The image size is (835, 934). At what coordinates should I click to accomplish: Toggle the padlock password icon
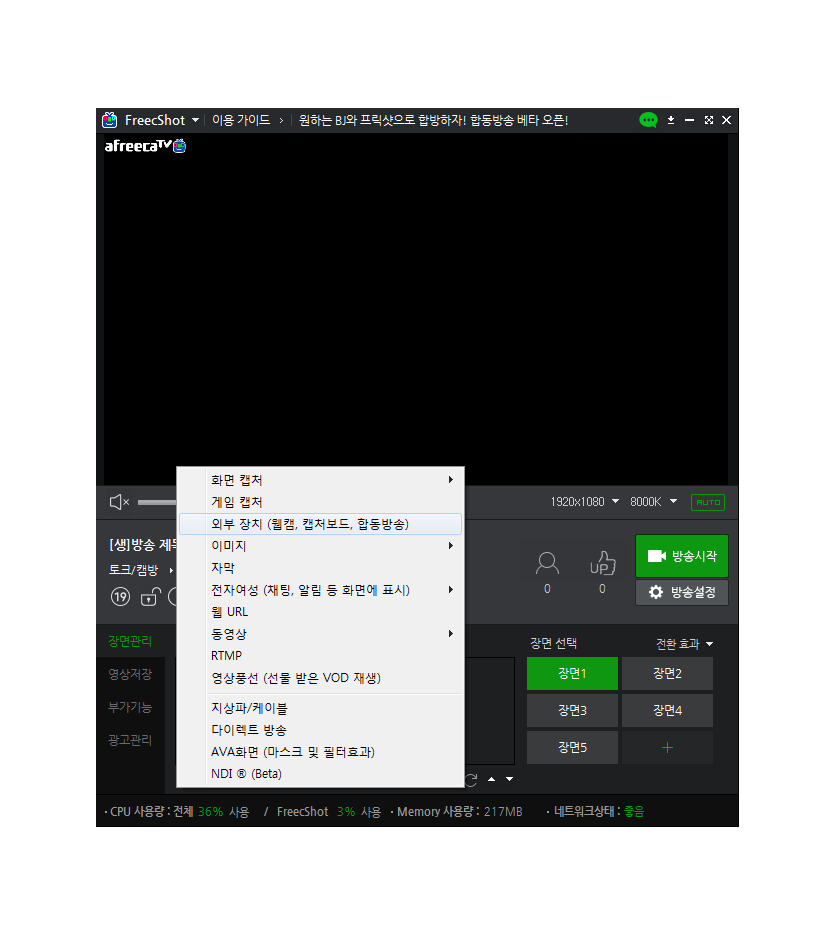coord(150,597)
